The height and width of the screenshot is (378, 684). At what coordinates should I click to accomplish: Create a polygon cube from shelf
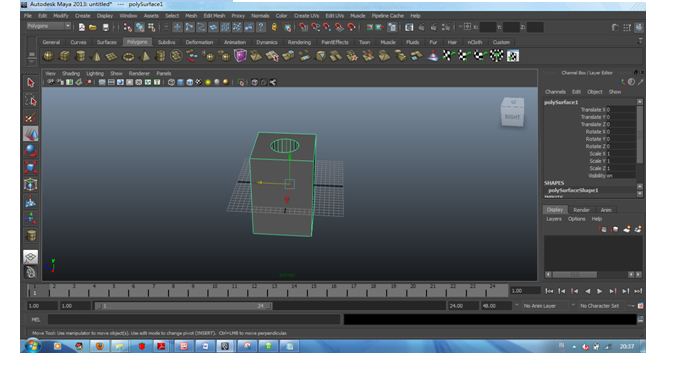[65, 56]
